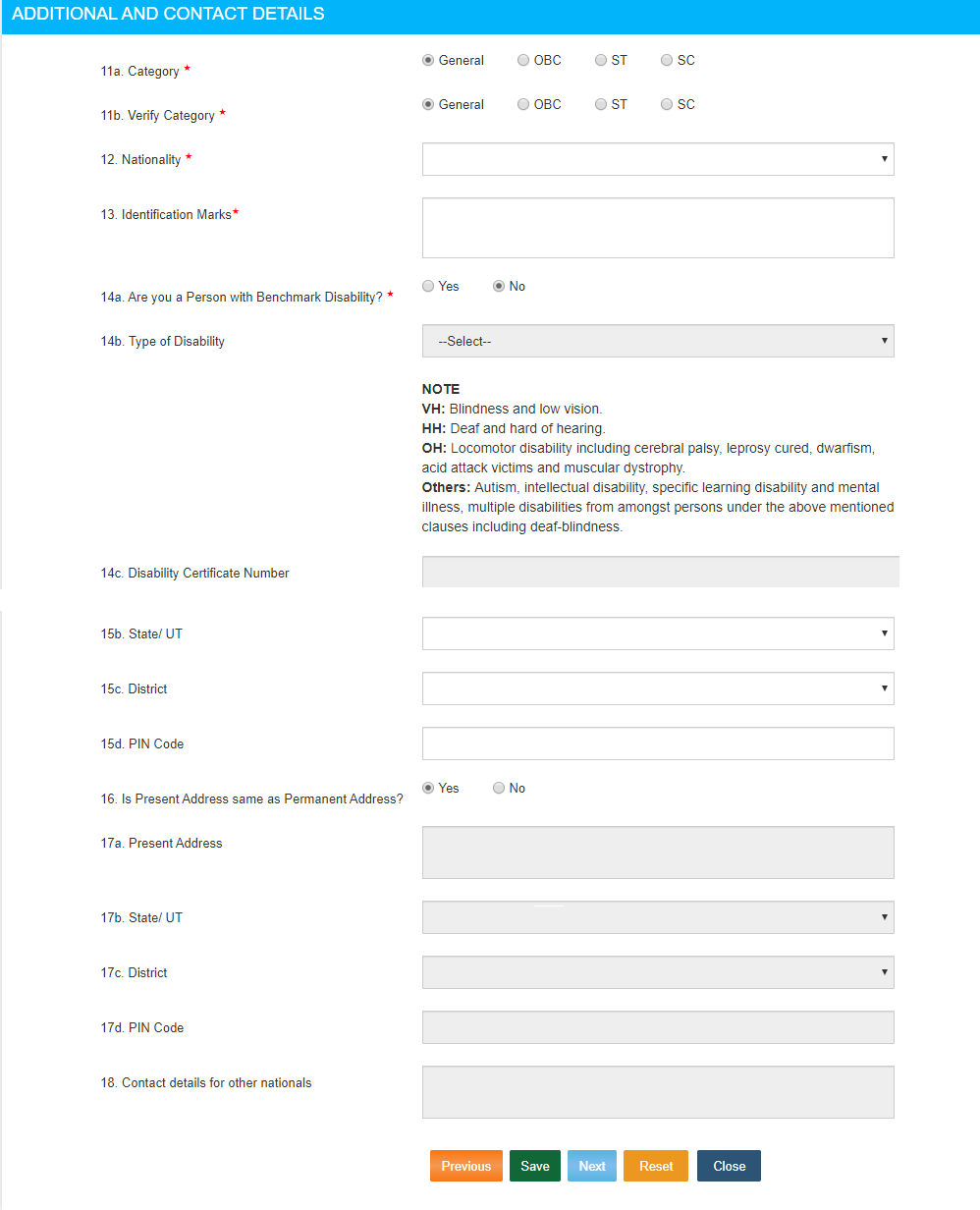Click the Disability Certificate Number field
The width and height of the screenshot is (980, 1210).
[660, 572]
